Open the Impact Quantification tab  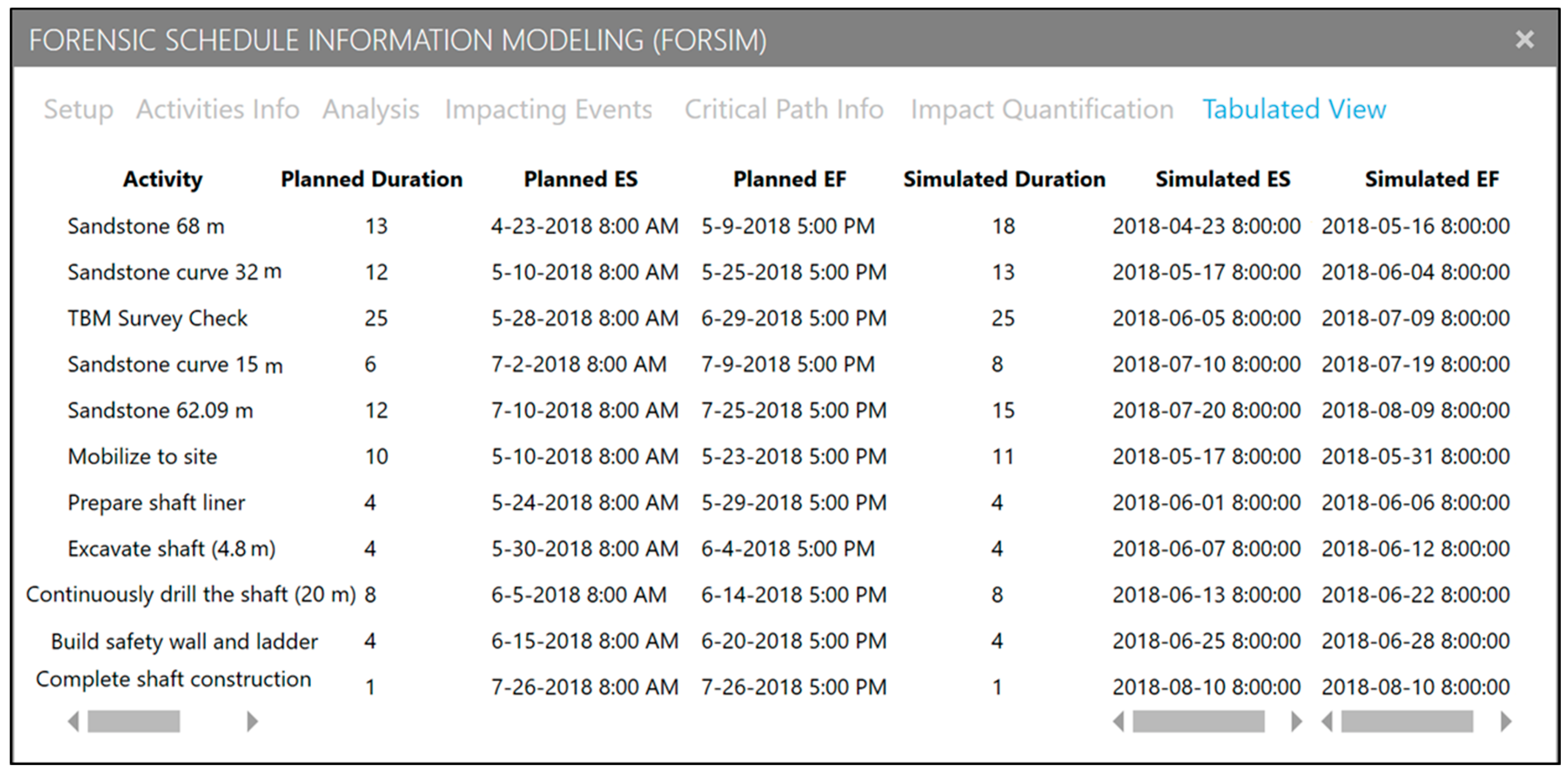point(1042,110)
